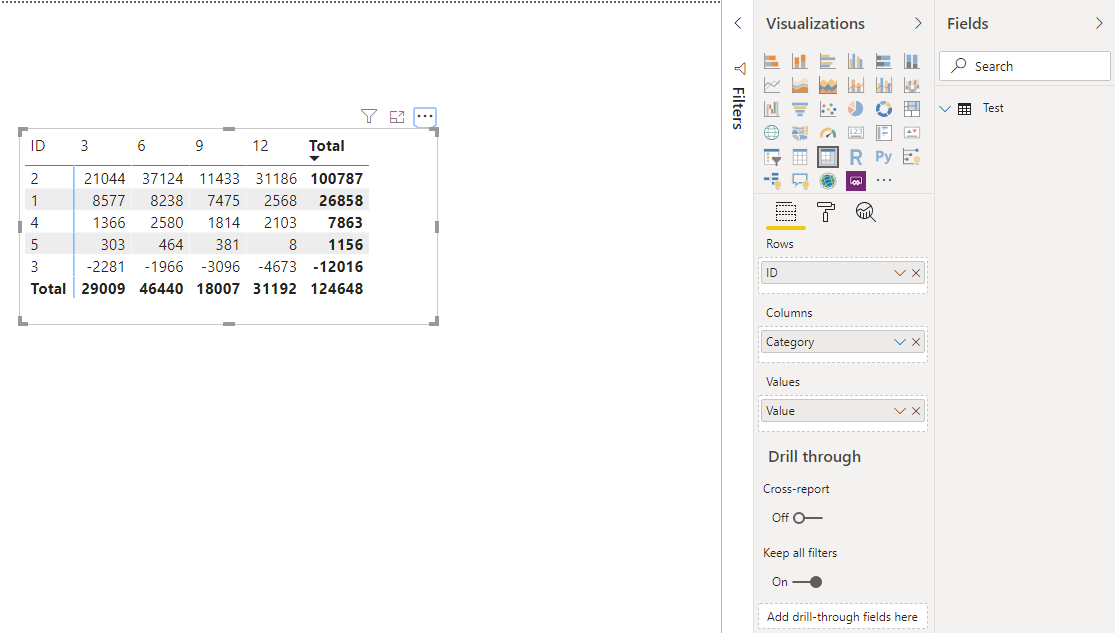Open ID field dropdown in Rows
This screenshot has width=1115, height=633.
coord(900,273)
